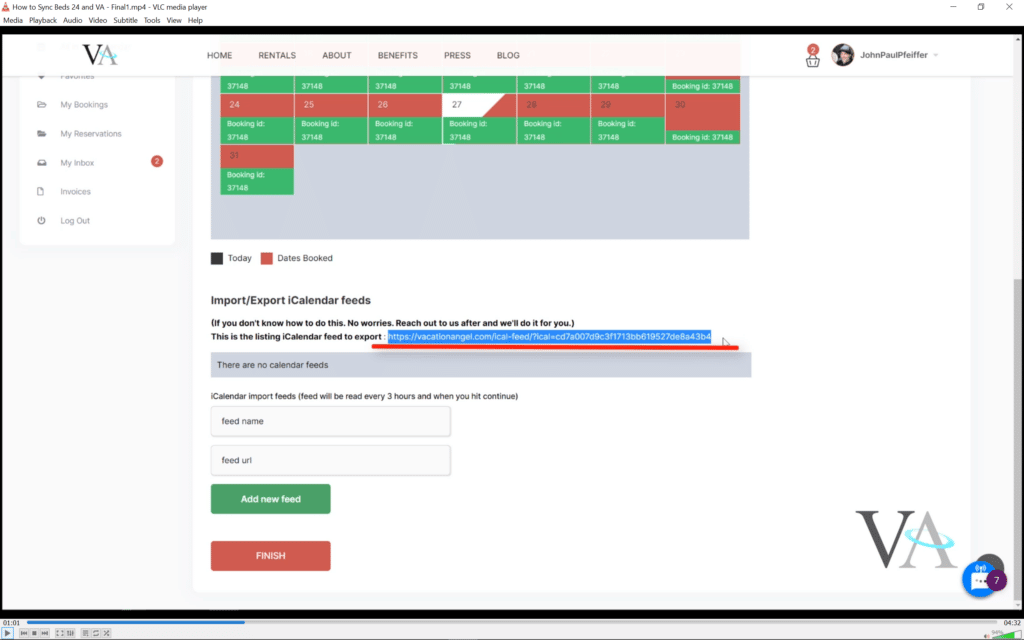Open the Tools menu
This screenshot has height=640, width=1024.
[151, 20]
